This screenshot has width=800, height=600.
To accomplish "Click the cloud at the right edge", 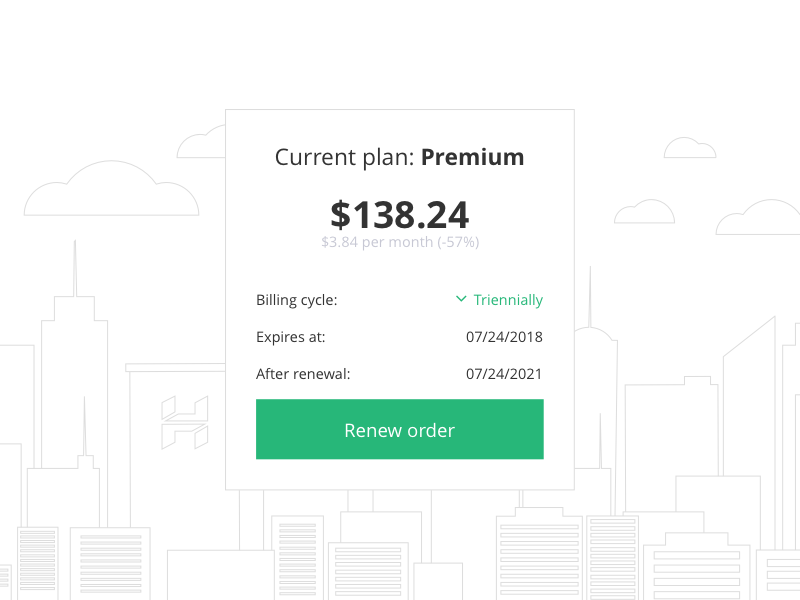I will click(x=765, y=219).
